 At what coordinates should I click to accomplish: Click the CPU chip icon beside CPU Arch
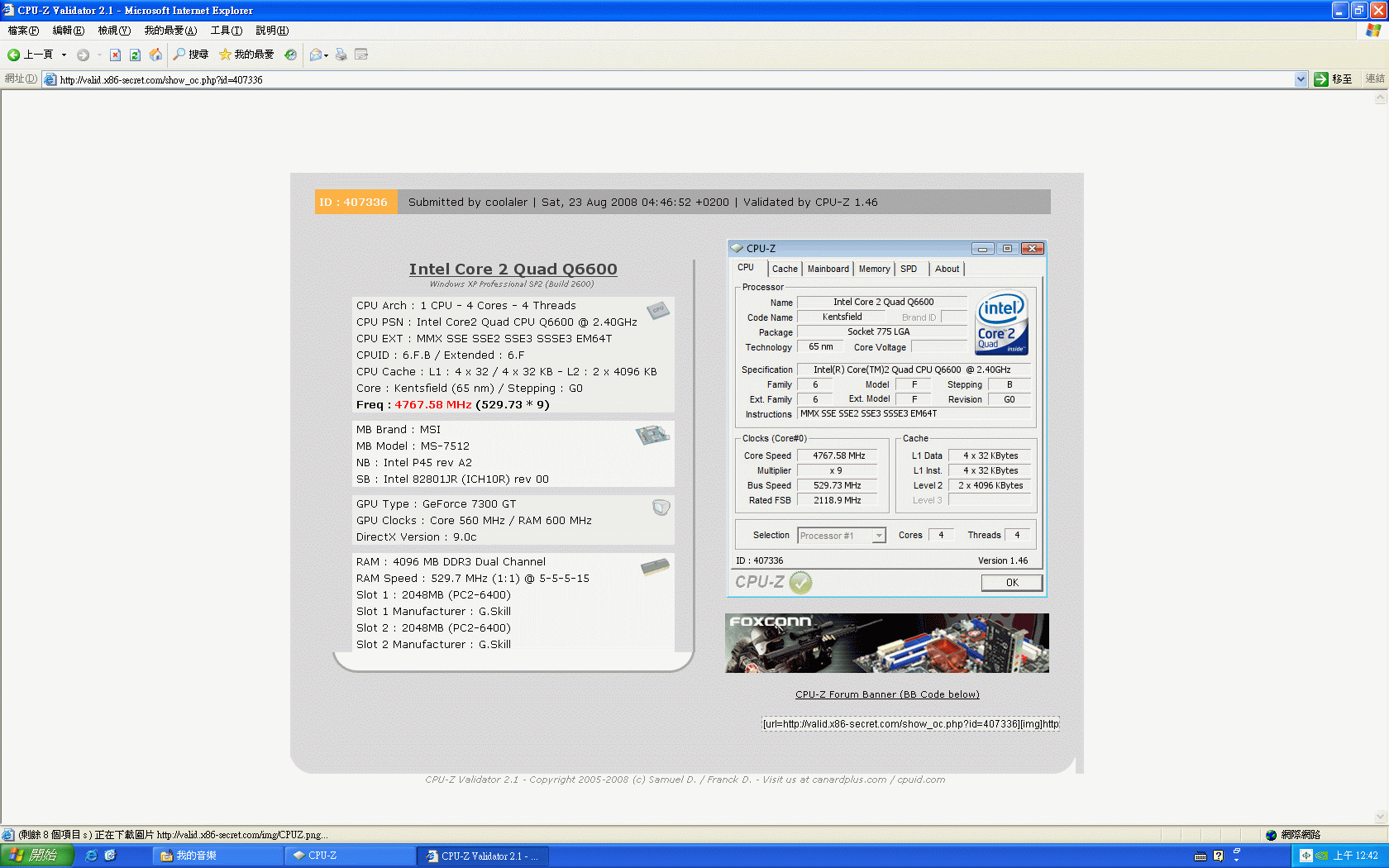click(x=658, y=310)
